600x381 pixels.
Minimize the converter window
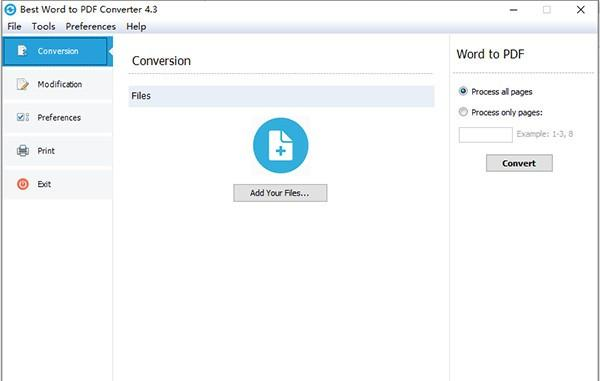[x=513, y=10]
